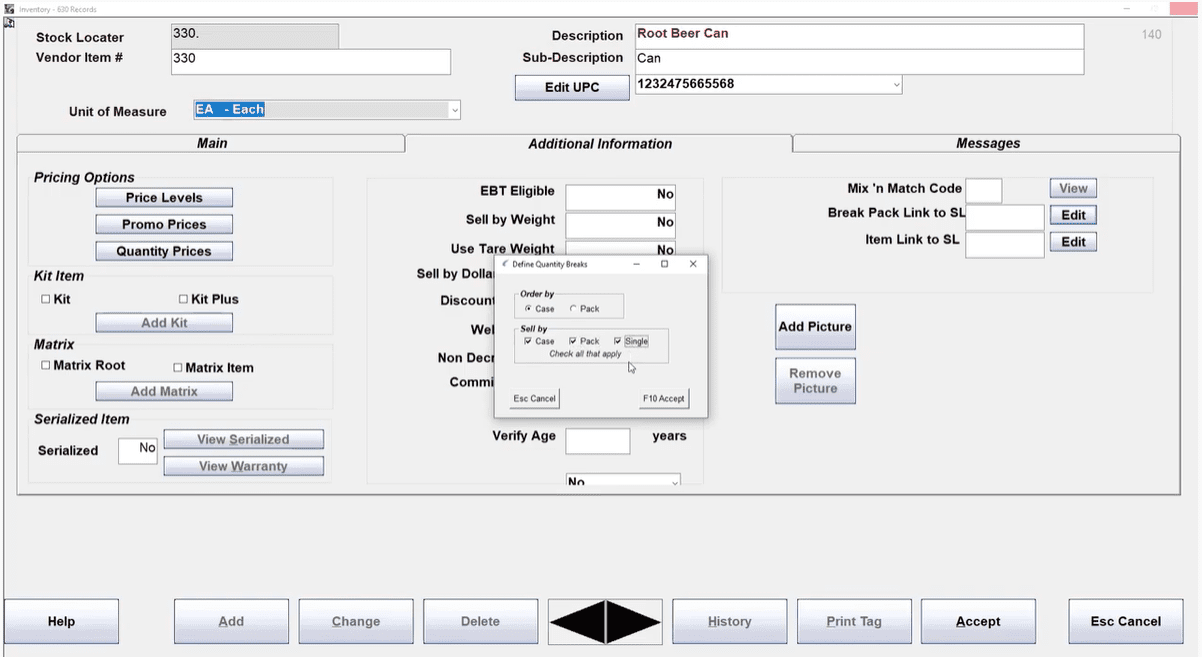
Task: Switch to the Main tab
Action: [211, 143]
